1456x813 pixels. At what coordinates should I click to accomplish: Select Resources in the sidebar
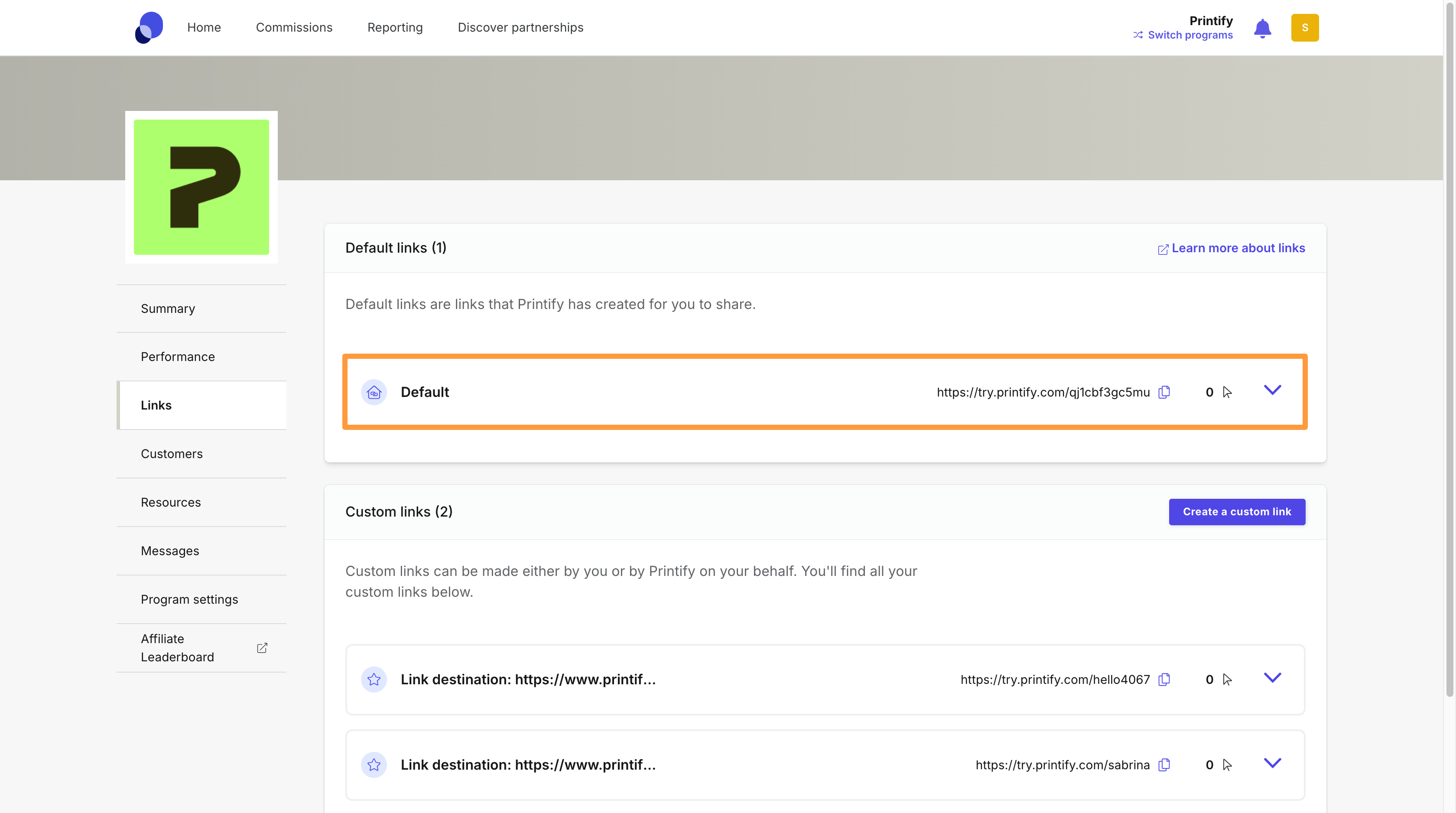(202, 503)
